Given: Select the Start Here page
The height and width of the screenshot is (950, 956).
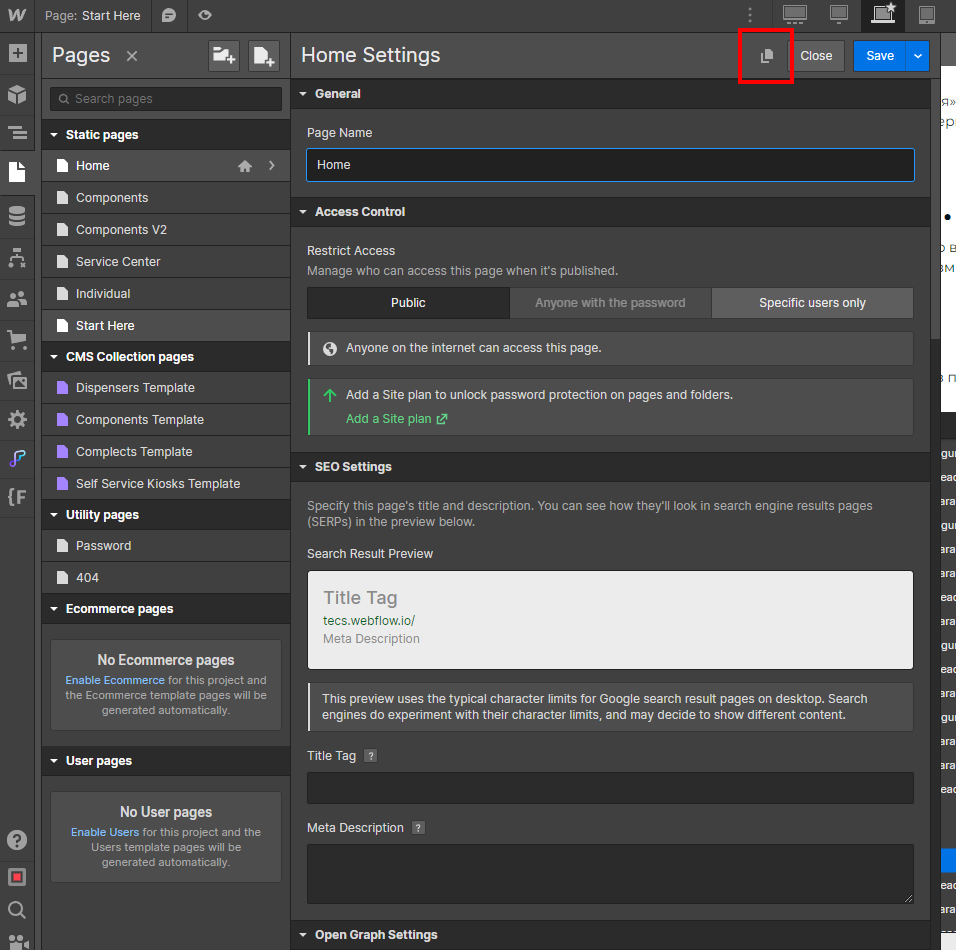Looking at the screenshot, I should pyautogui.click(x=166, y=326).
